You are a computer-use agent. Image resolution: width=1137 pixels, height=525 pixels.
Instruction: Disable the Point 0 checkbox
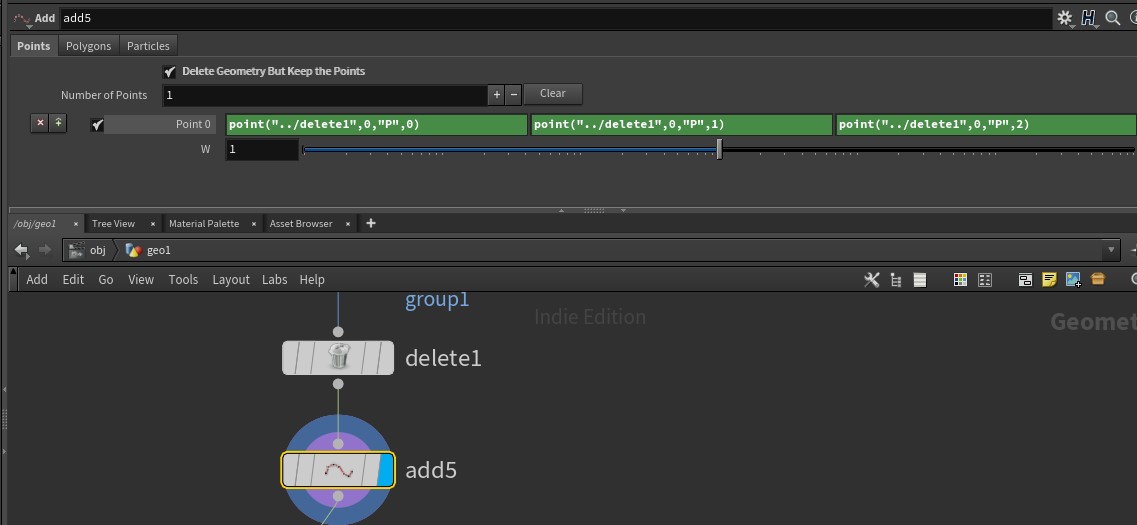(97, 125)
